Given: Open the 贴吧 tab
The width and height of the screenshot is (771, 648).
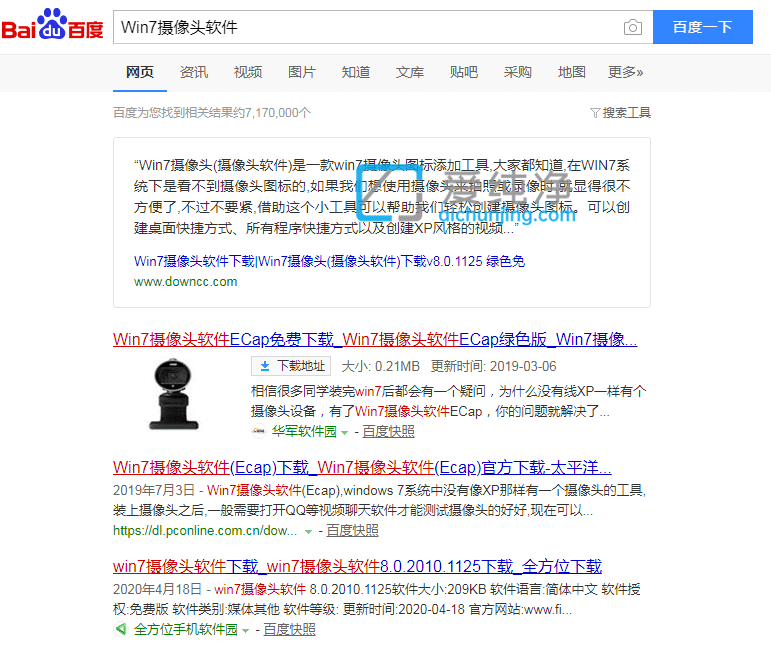Looking at the screenshot, I should (x=464, y=72).
